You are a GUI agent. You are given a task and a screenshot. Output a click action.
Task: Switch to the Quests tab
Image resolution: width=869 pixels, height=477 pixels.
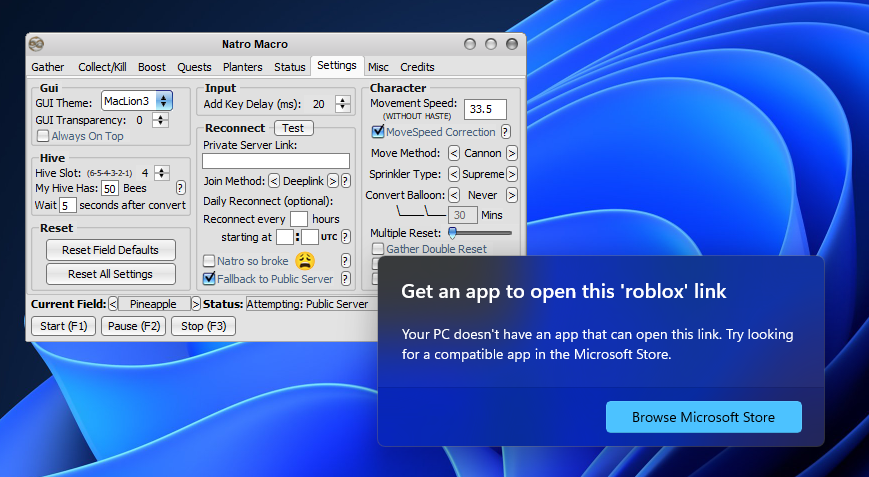(x=194, y=66)
